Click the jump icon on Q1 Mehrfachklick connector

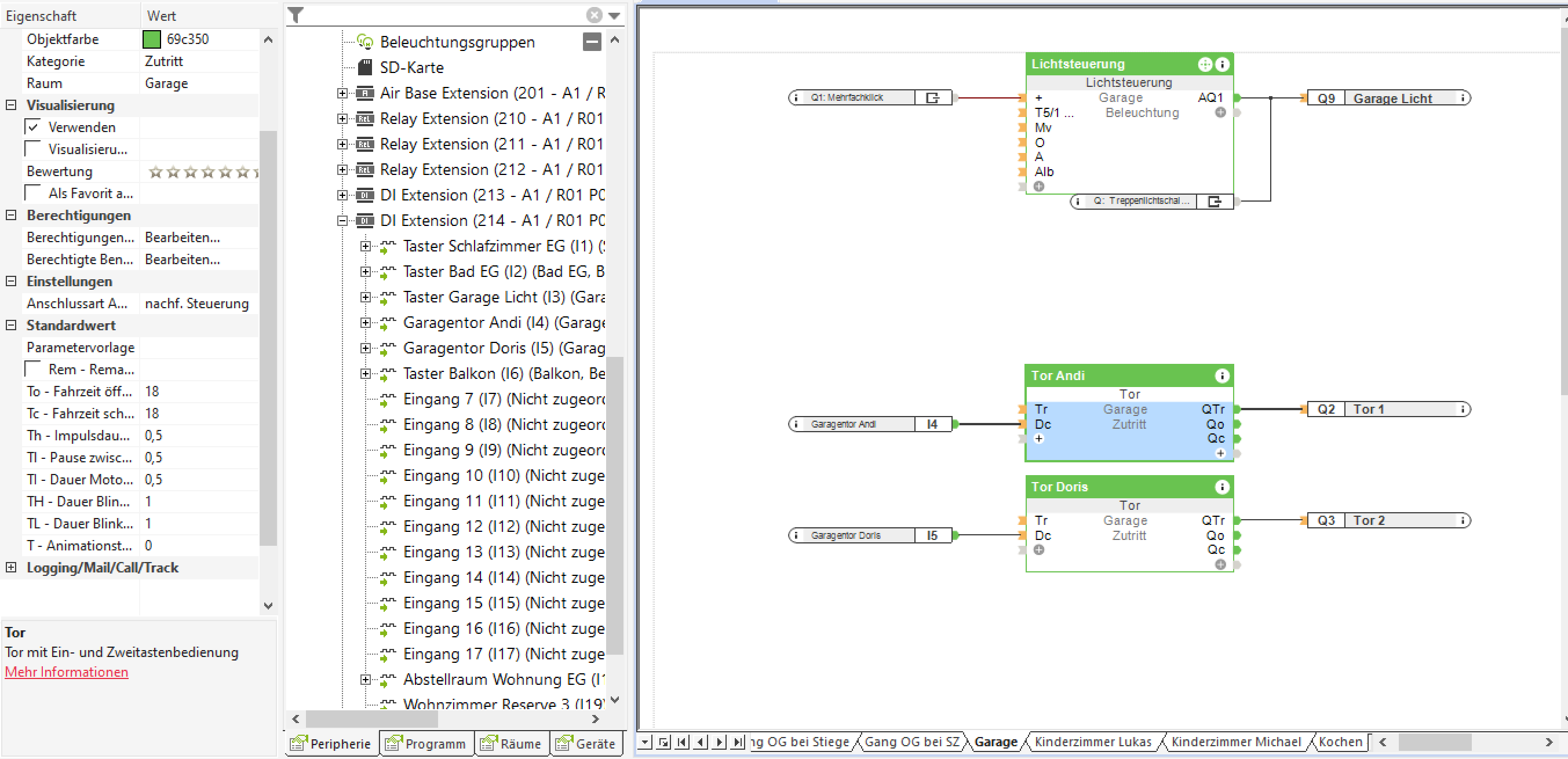click(x=932, y=97)
